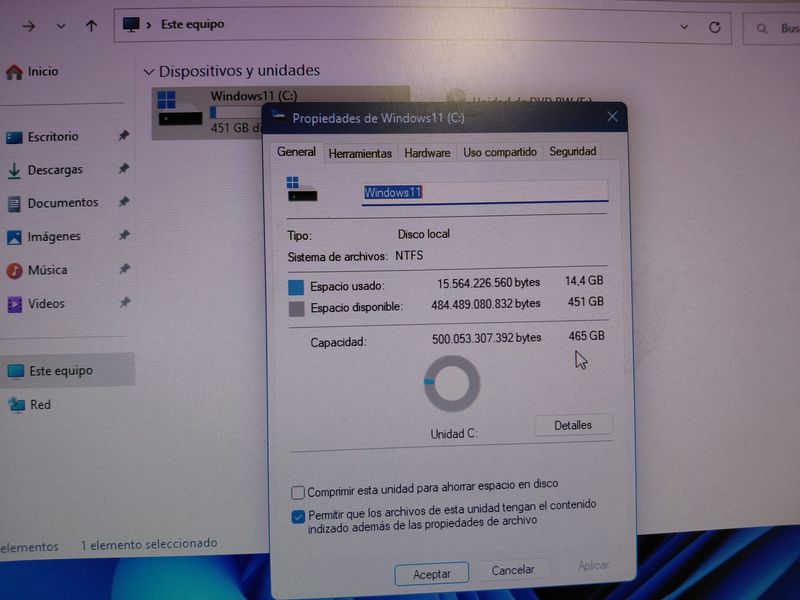
Task: Open the recent locations chevron
Action: click(x=61, y=26)
